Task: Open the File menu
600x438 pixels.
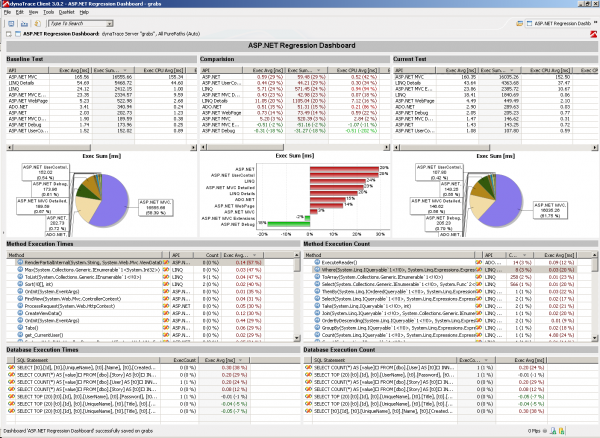Action: 7,12
